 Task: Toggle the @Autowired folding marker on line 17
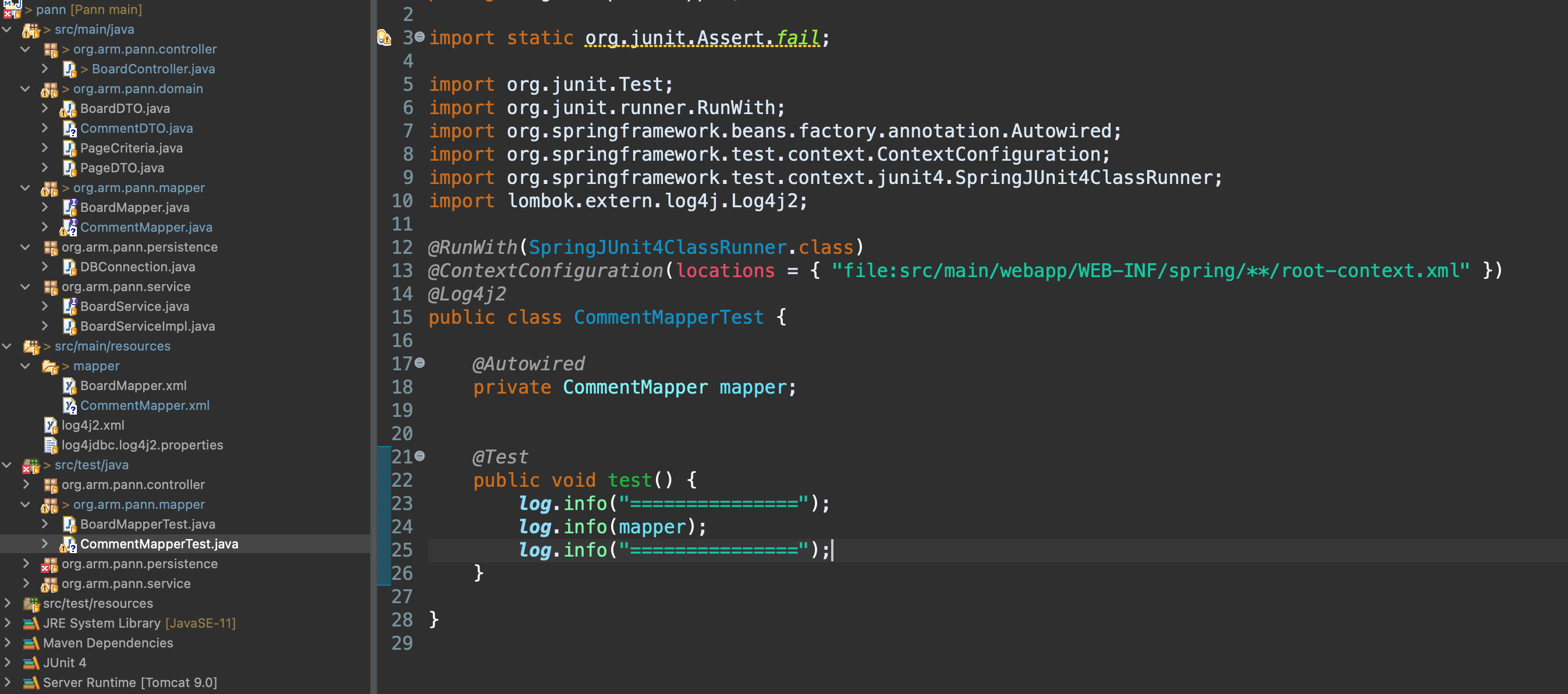(x=420, y=363)
